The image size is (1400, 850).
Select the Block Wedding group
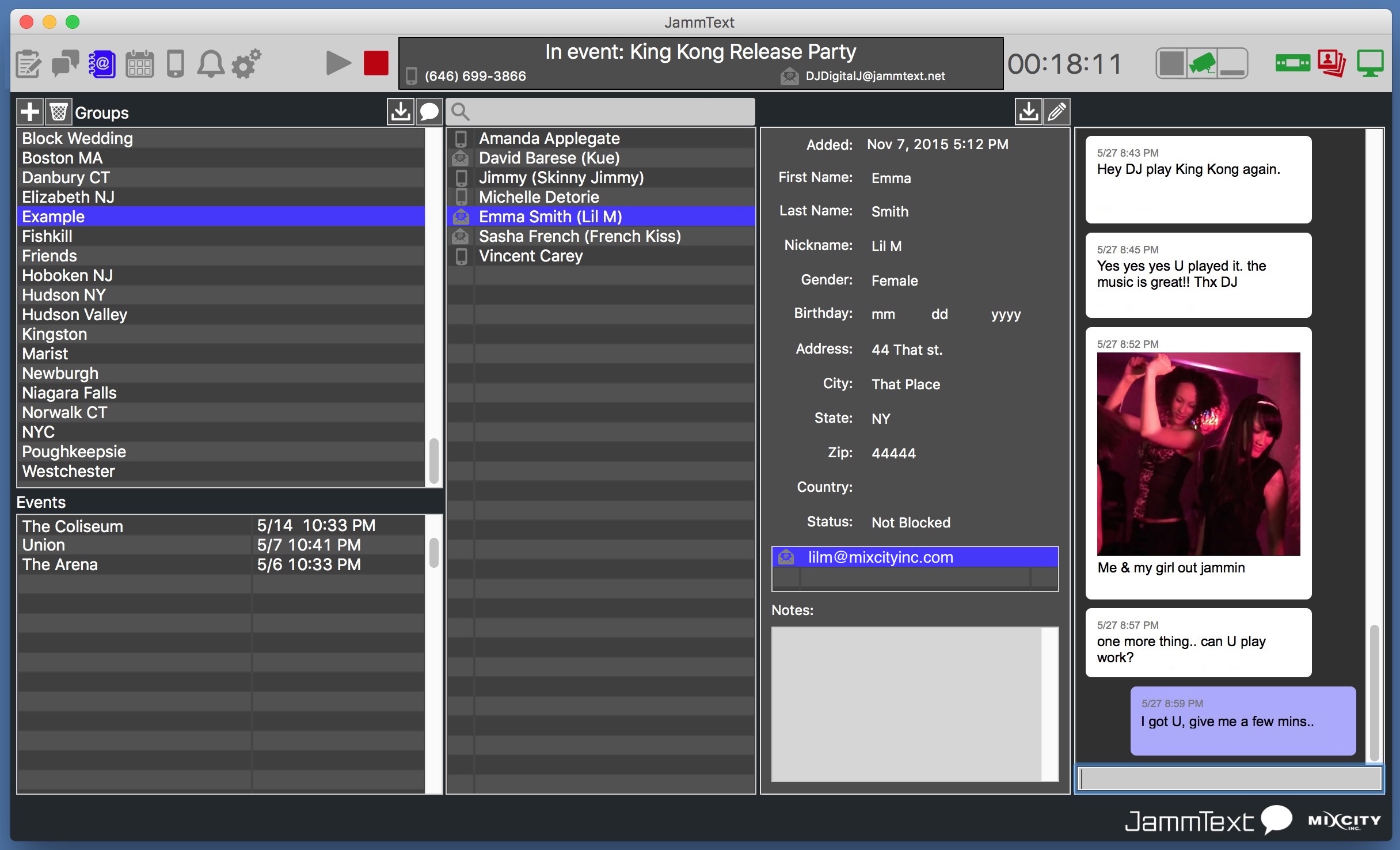[221, 138]
